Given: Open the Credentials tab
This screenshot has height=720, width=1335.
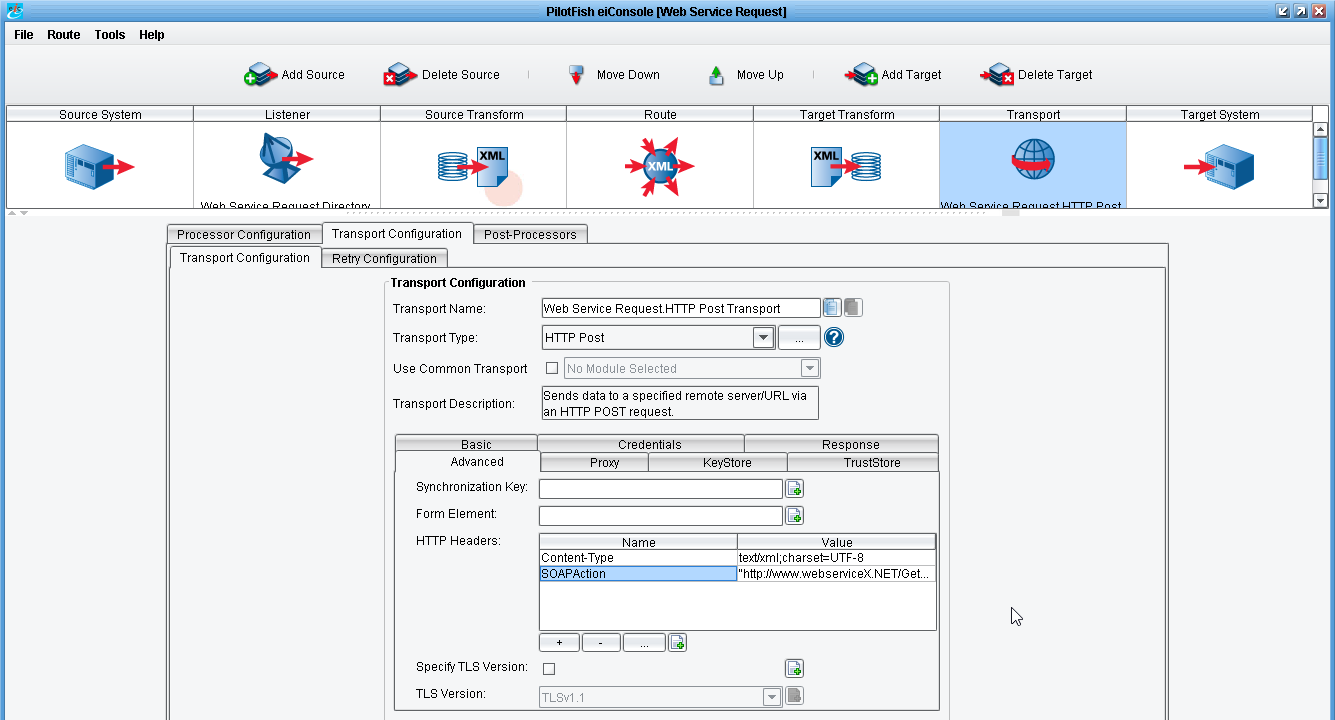Looking at the screenshot, I should [x=641, y=444].
